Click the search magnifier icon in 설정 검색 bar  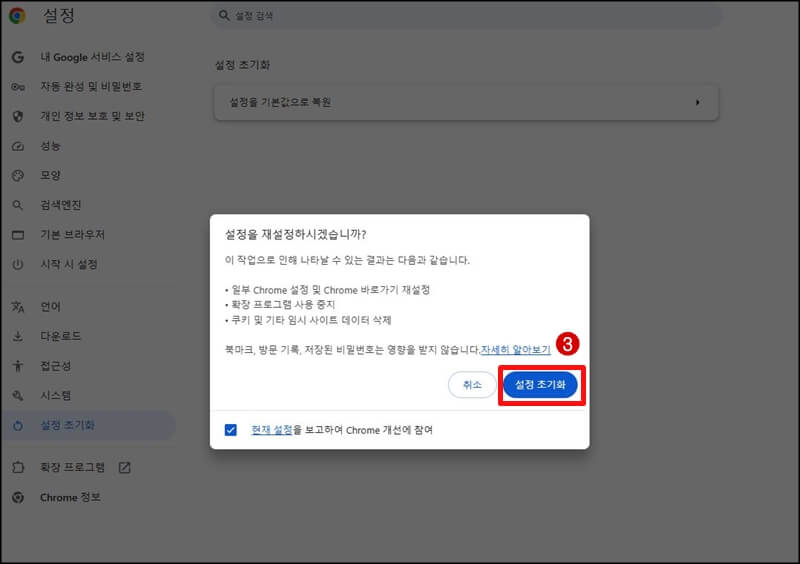coord(224,15)
